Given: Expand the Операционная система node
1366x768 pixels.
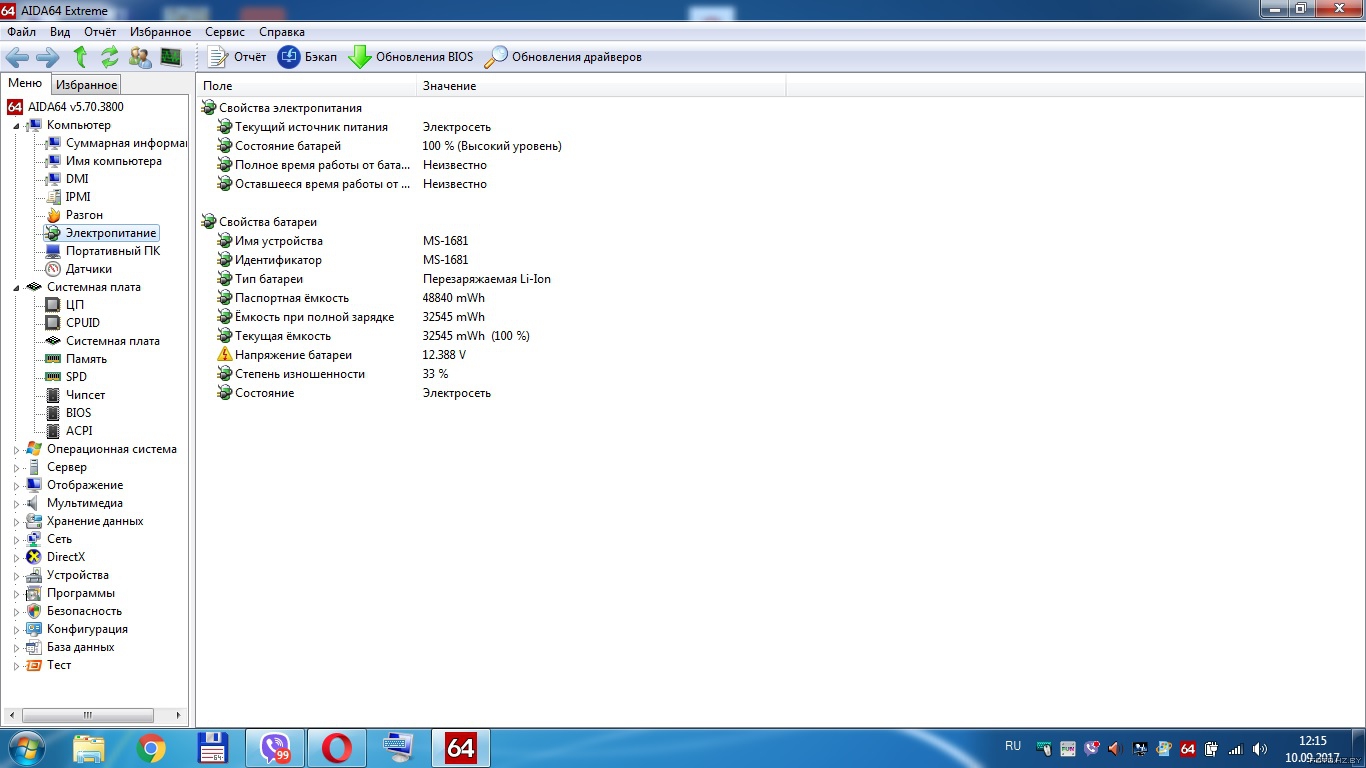Looking at the screenshot, I should point(16,450).
